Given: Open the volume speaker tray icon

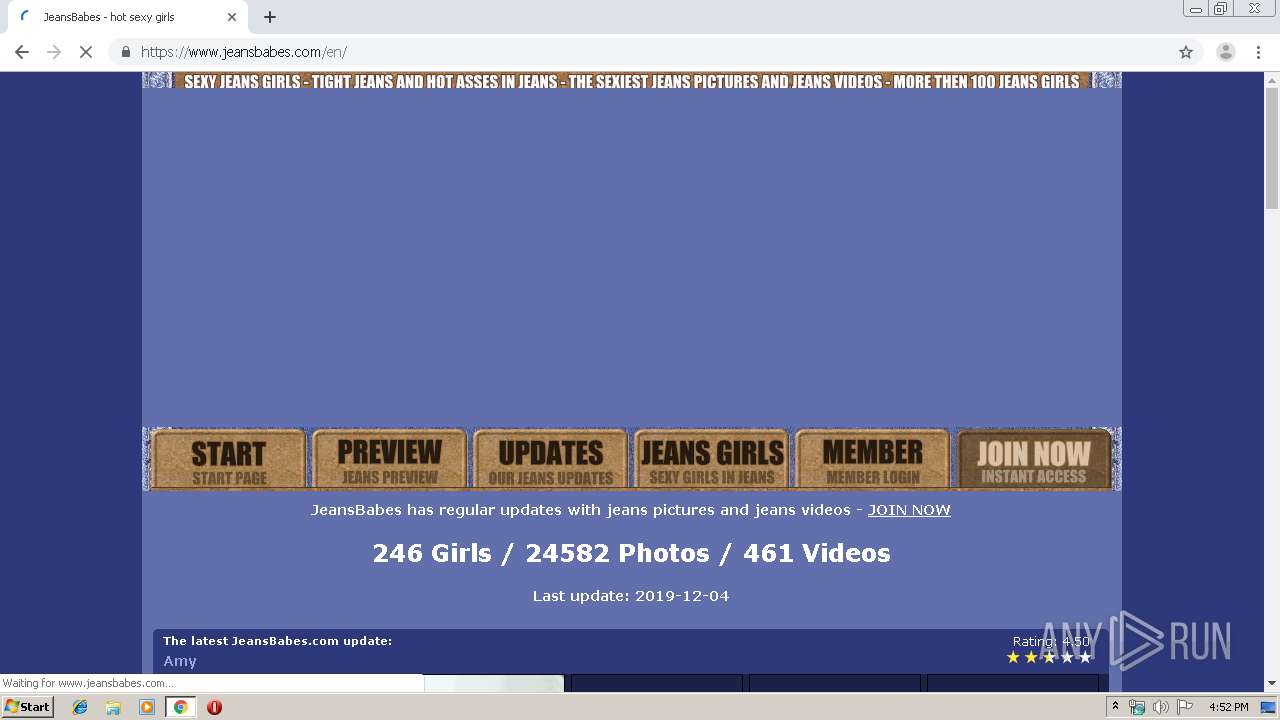Looking at the screenshot, I should click(x=1160, y=707).
